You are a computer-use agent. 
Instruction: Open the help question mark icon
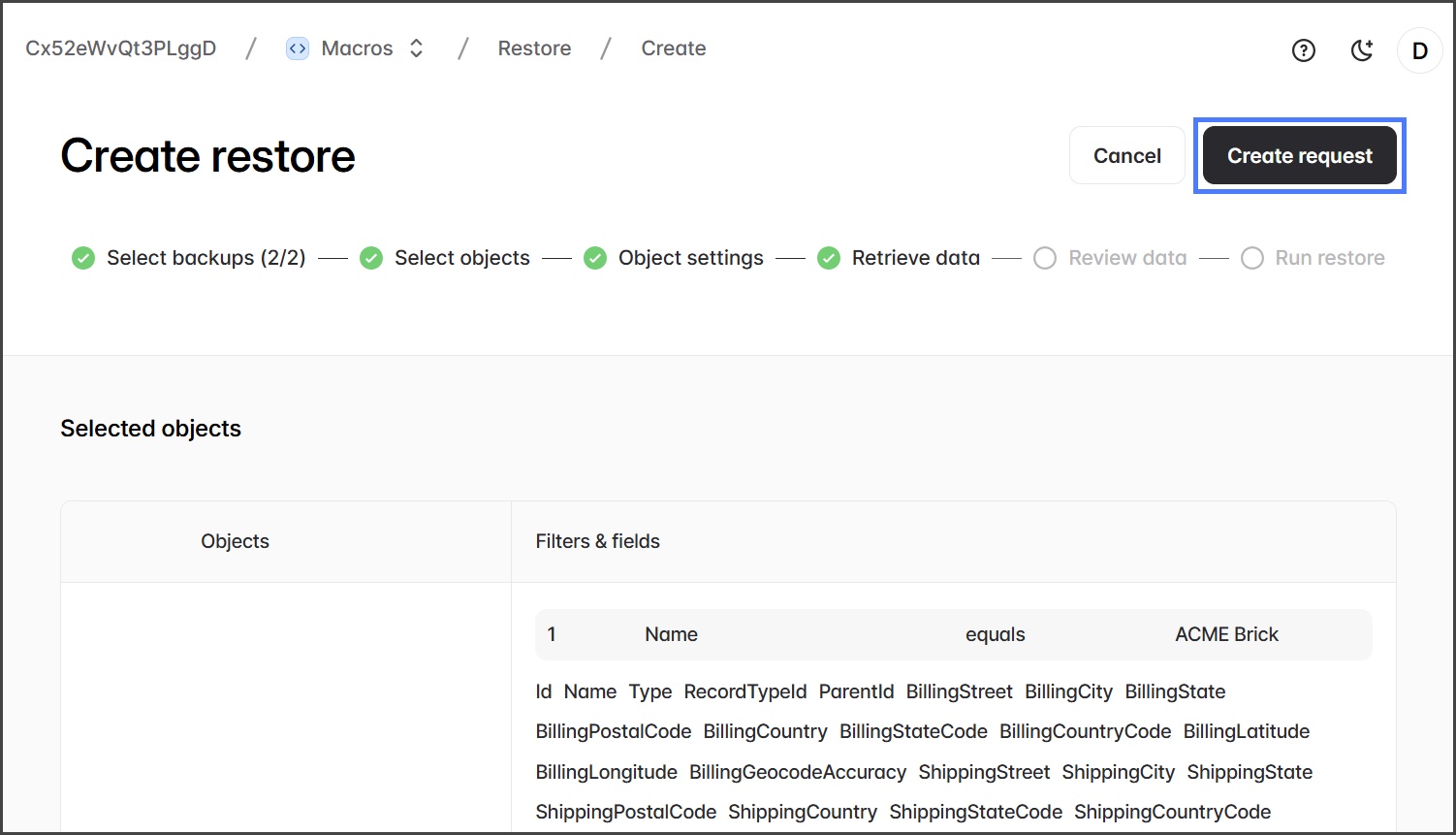(x=1304, y=50)
